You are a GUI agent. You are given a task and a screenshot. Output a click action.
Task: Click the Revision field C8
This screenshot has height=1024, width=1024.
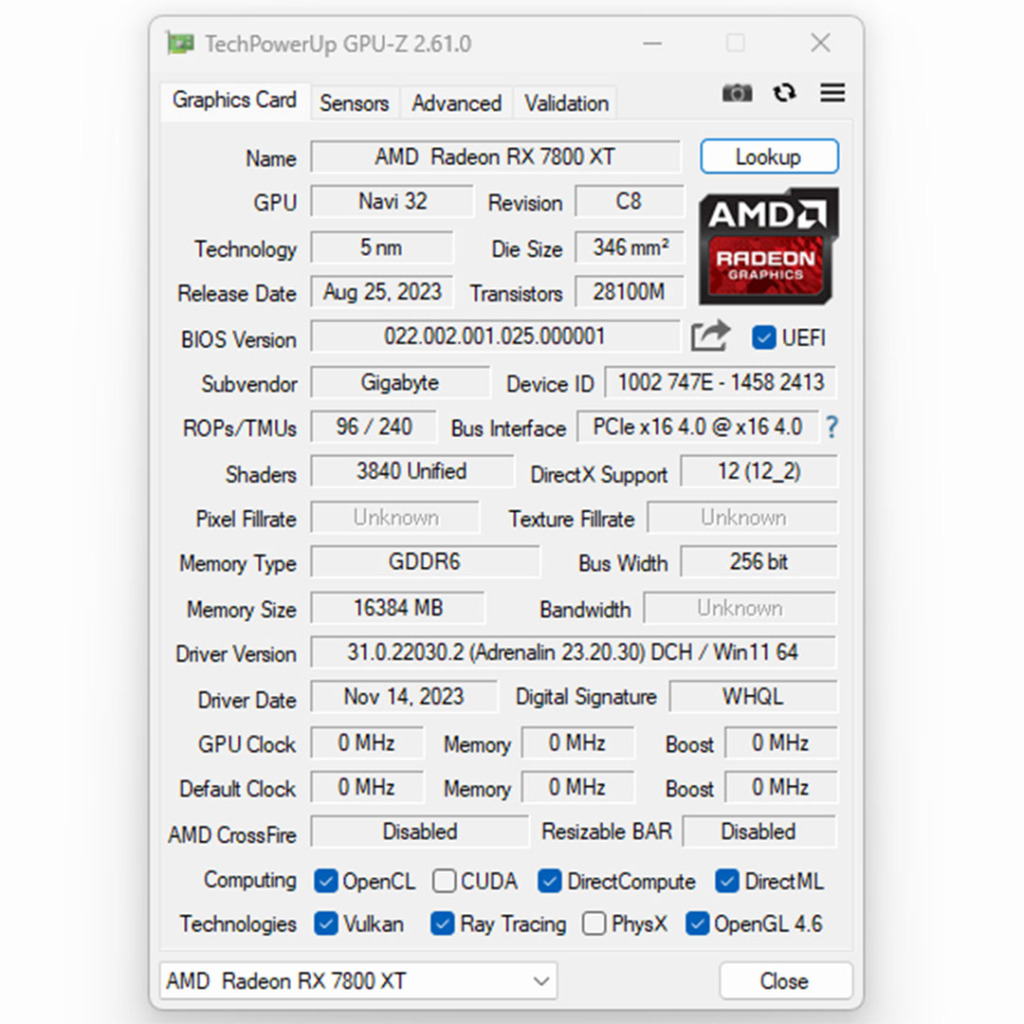pos(630,201)
